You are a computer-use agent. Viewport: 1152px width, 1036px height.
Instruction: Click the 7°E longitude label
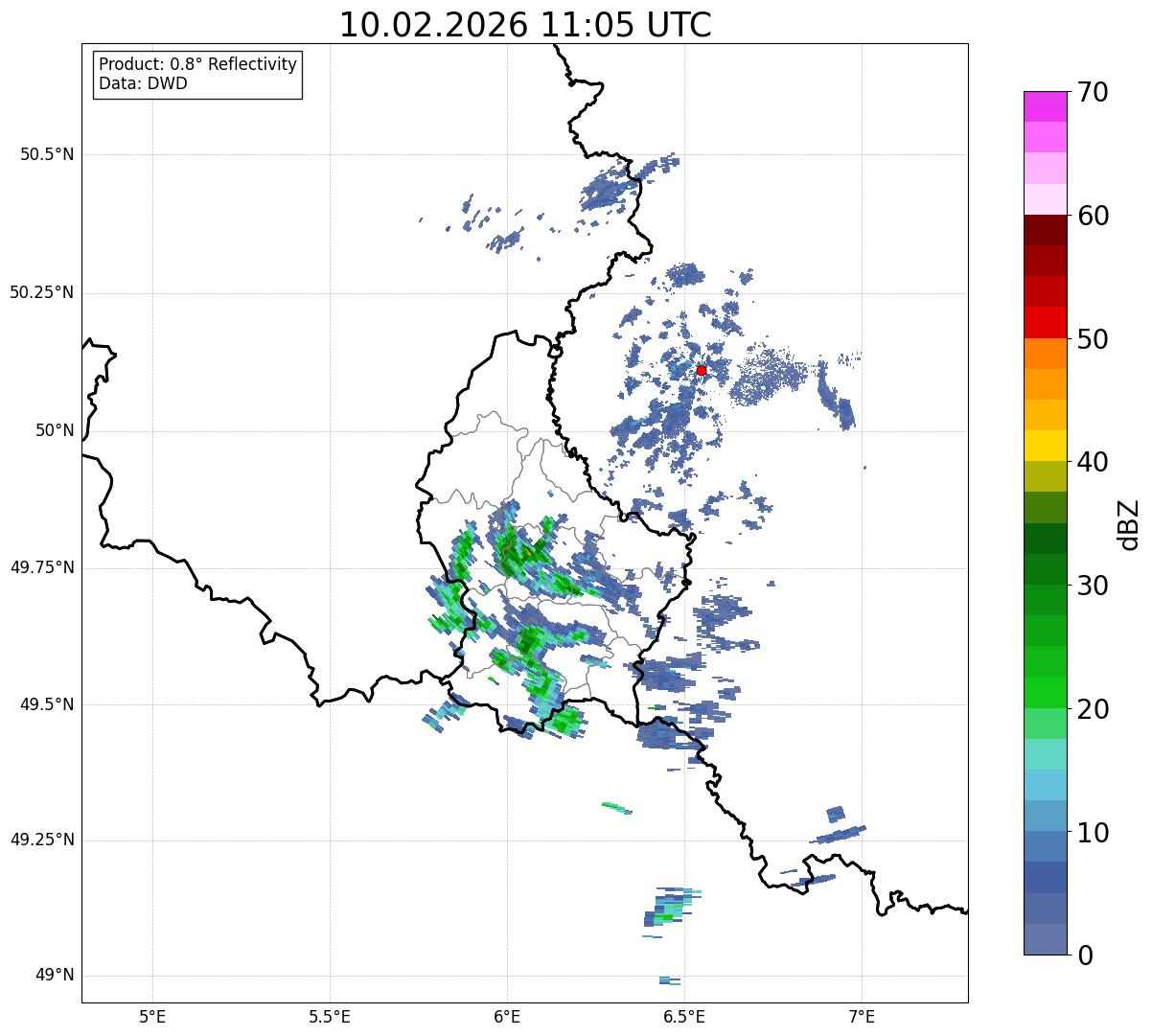(862, 1016)
